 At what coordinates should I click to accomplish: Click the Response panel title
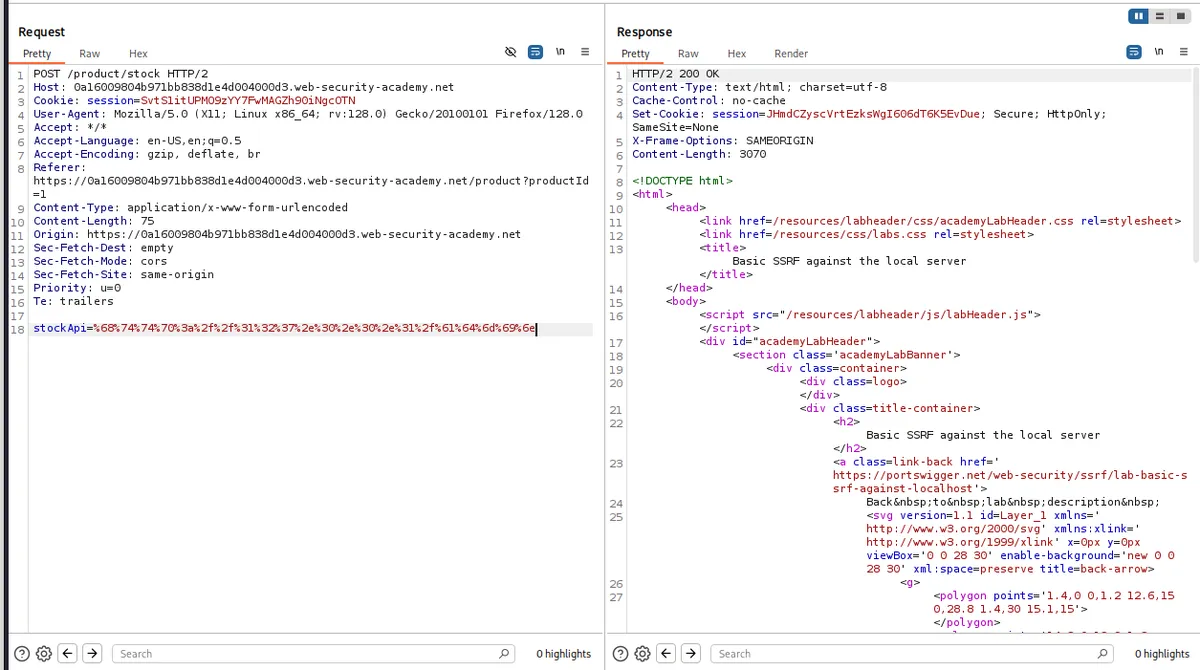pyautogui.click(x=644, y=32)
